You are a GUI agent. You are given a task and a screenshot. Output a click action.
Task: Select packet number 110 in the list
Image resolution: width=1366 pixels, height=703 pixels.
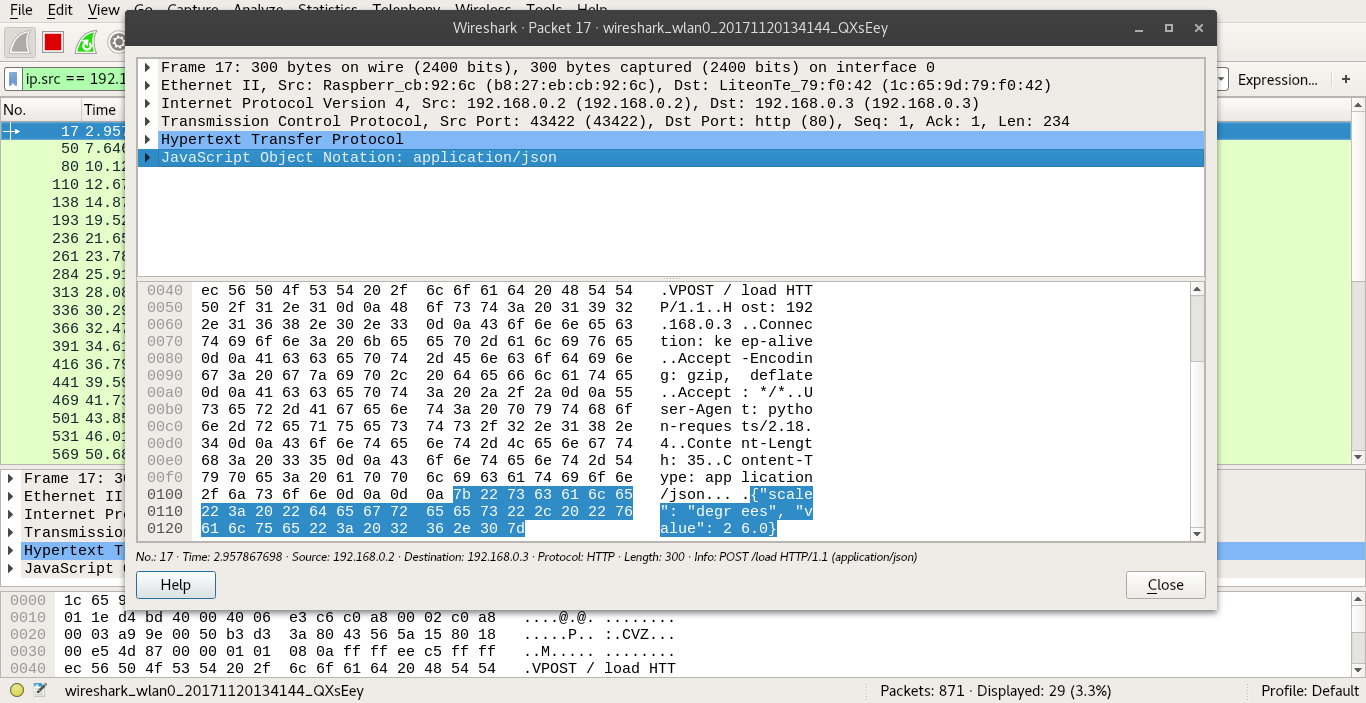64,185
